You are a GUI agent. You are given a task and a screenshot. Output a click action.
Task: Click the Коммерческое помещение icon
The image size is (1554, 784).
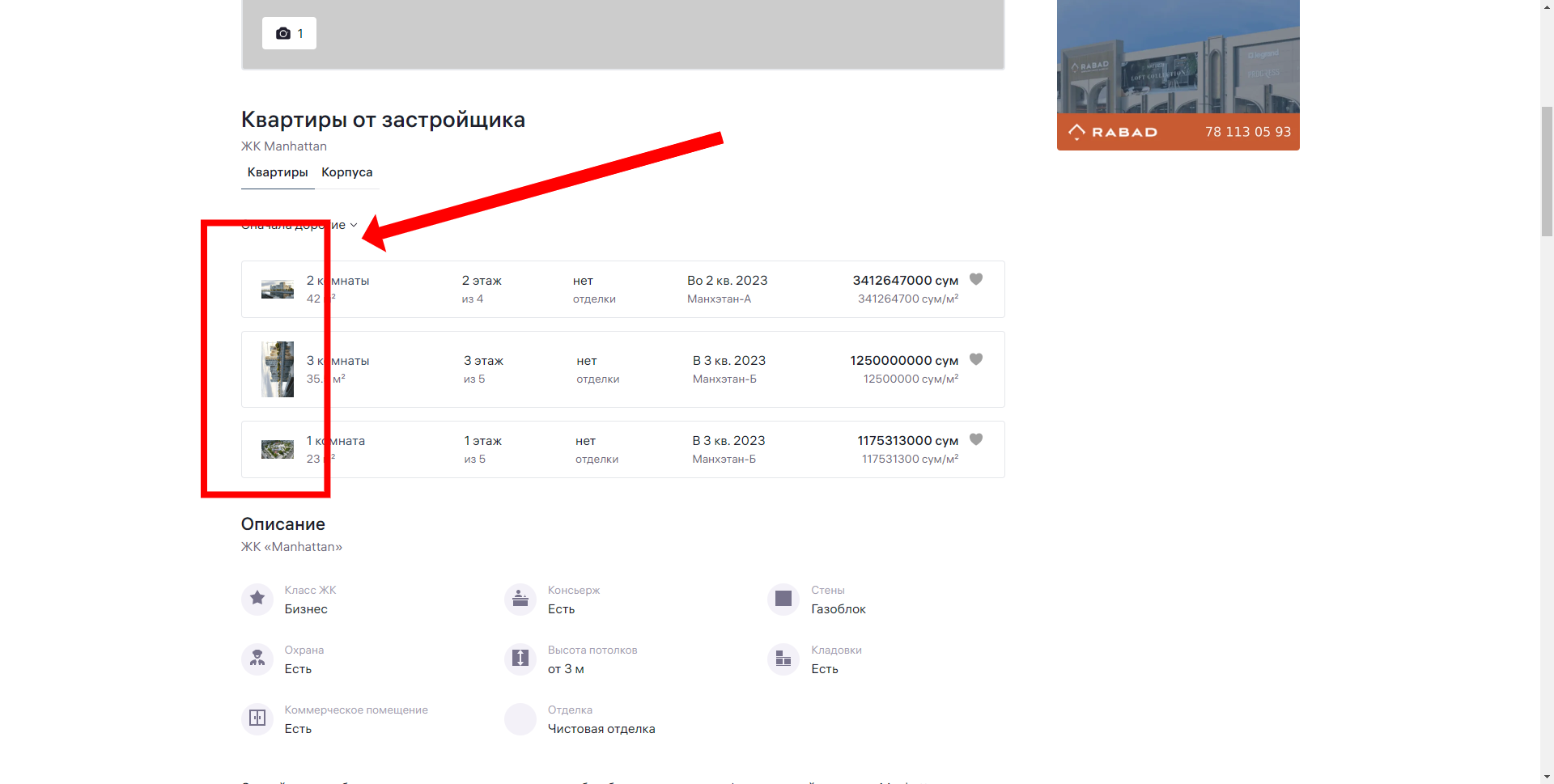(257, 719)
